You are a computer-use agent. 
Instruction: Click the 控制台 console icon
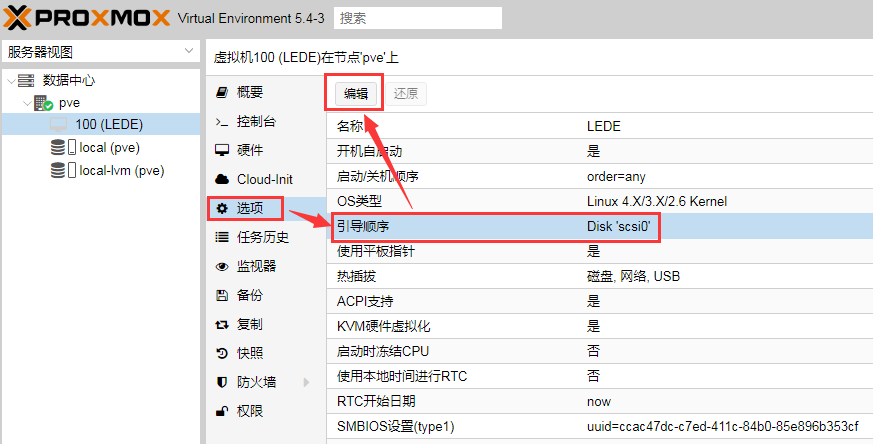click(222, 122)
